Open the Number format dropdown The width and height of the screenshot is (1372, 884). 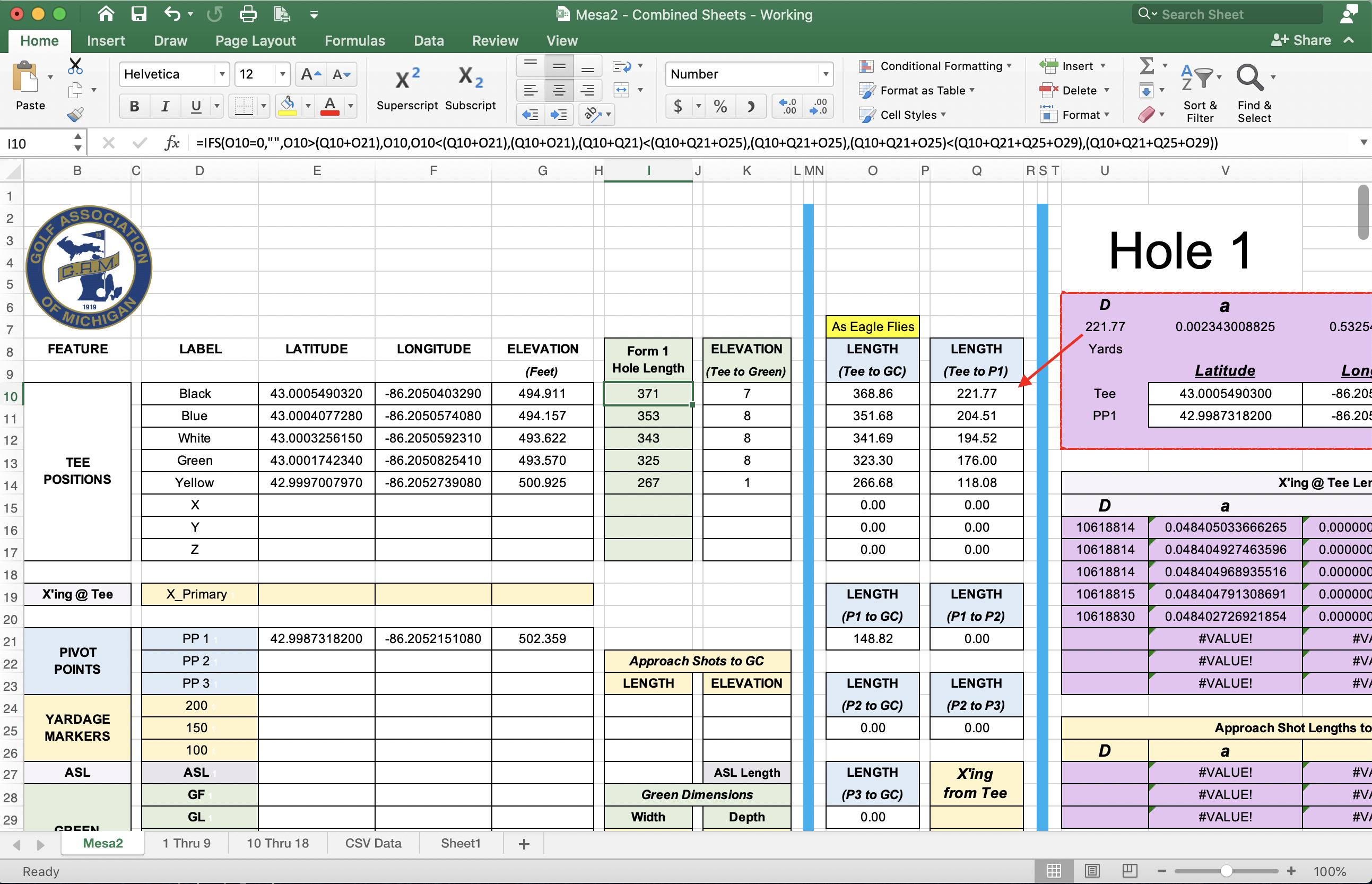click(x=825, y=74)
